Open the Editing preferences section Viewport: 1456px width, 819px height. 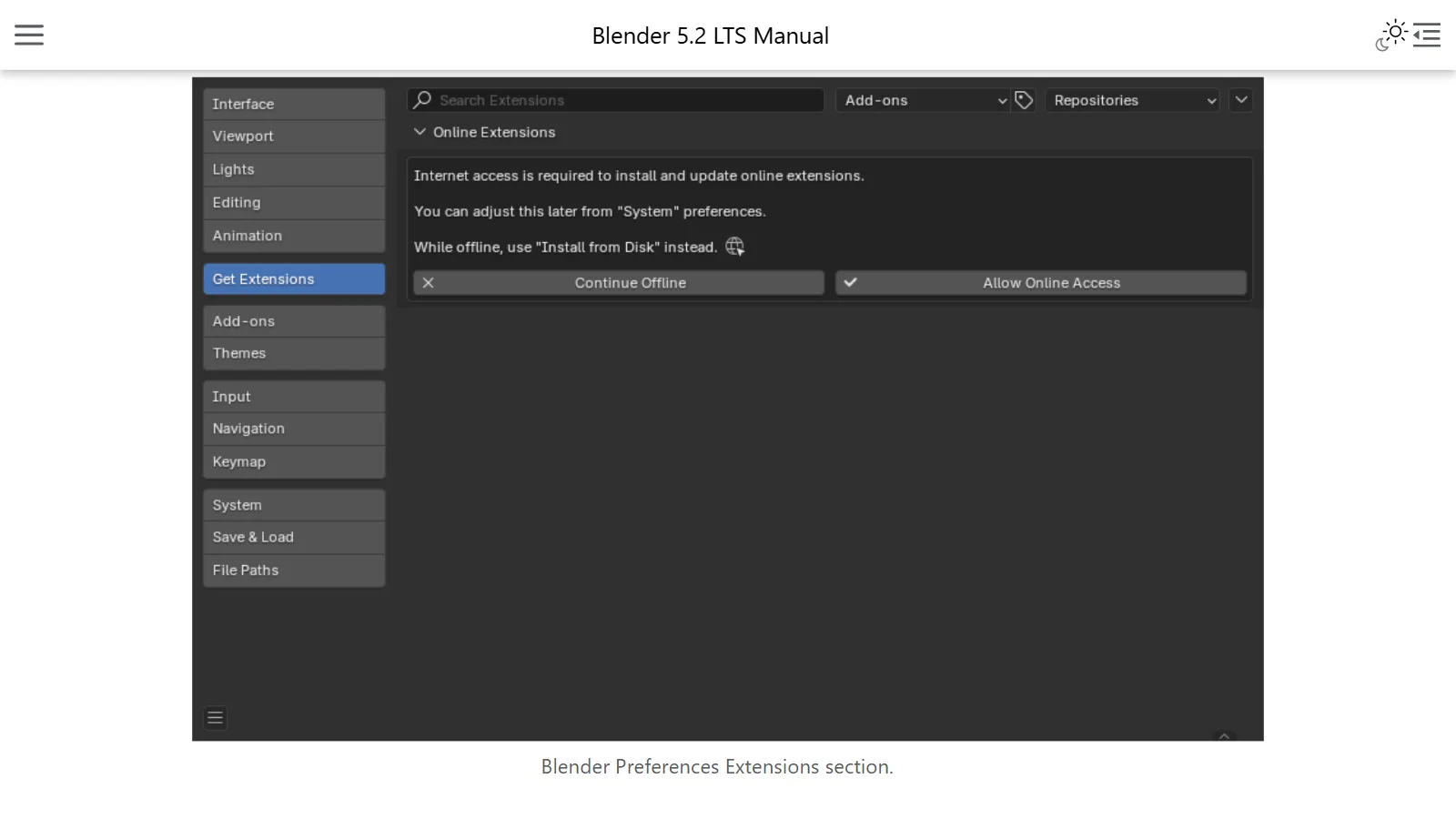click(x=294, y=202)
